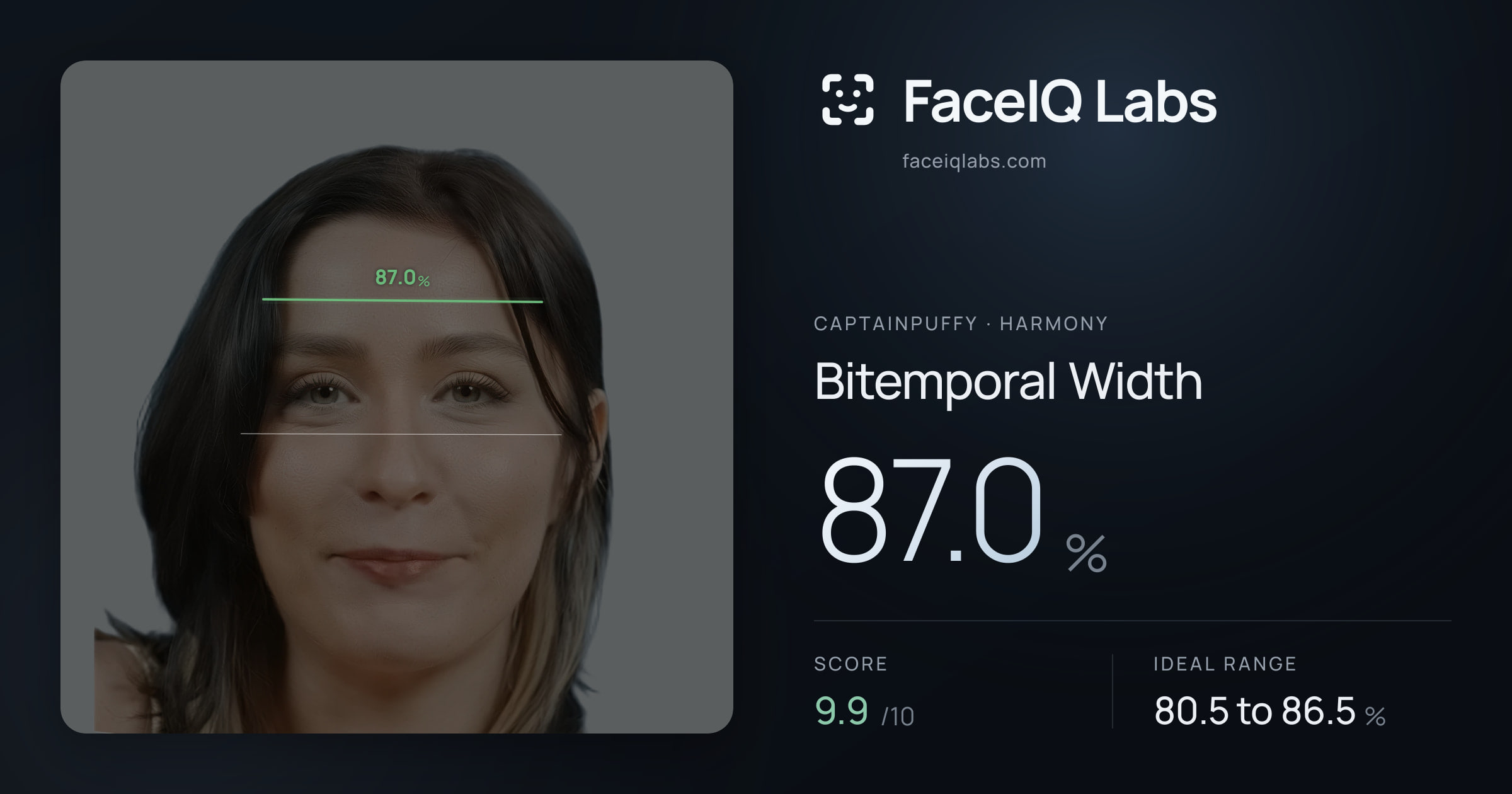Click the white cheekbone width reference line
The image size is (1512, 794).
pos(401,434)
